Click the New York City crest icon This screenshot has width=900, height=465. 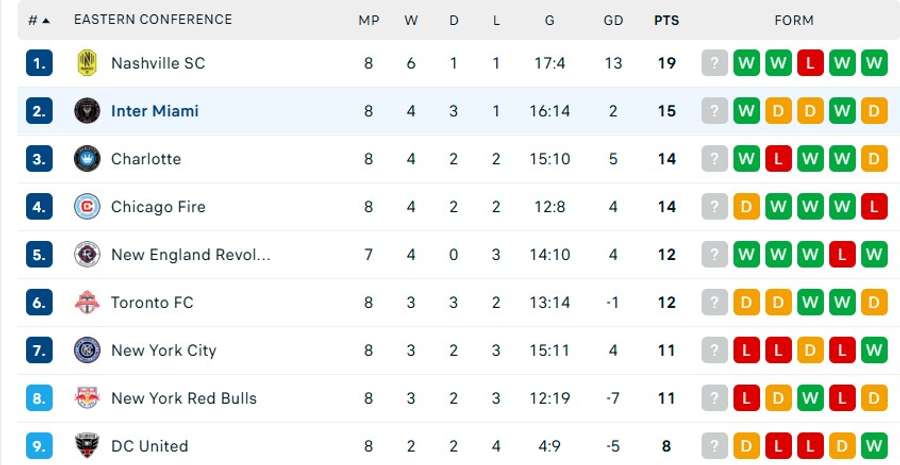click(87, 351)
